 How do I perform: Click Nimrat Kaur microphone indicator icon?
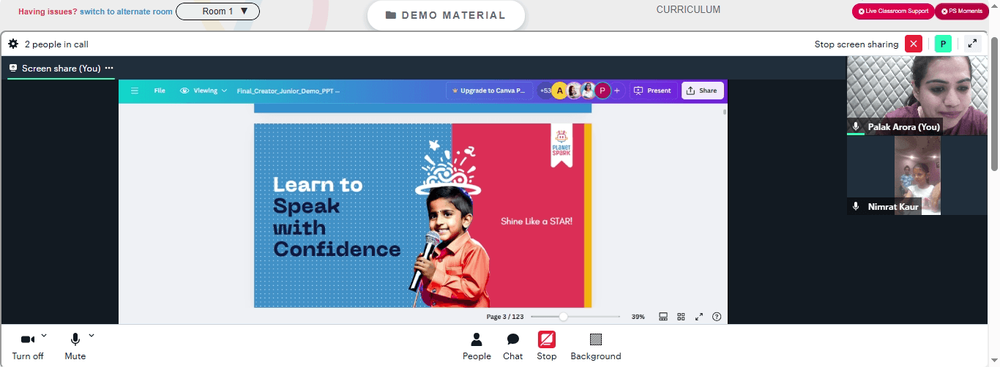pyautogui.click(x=855, y=207)
